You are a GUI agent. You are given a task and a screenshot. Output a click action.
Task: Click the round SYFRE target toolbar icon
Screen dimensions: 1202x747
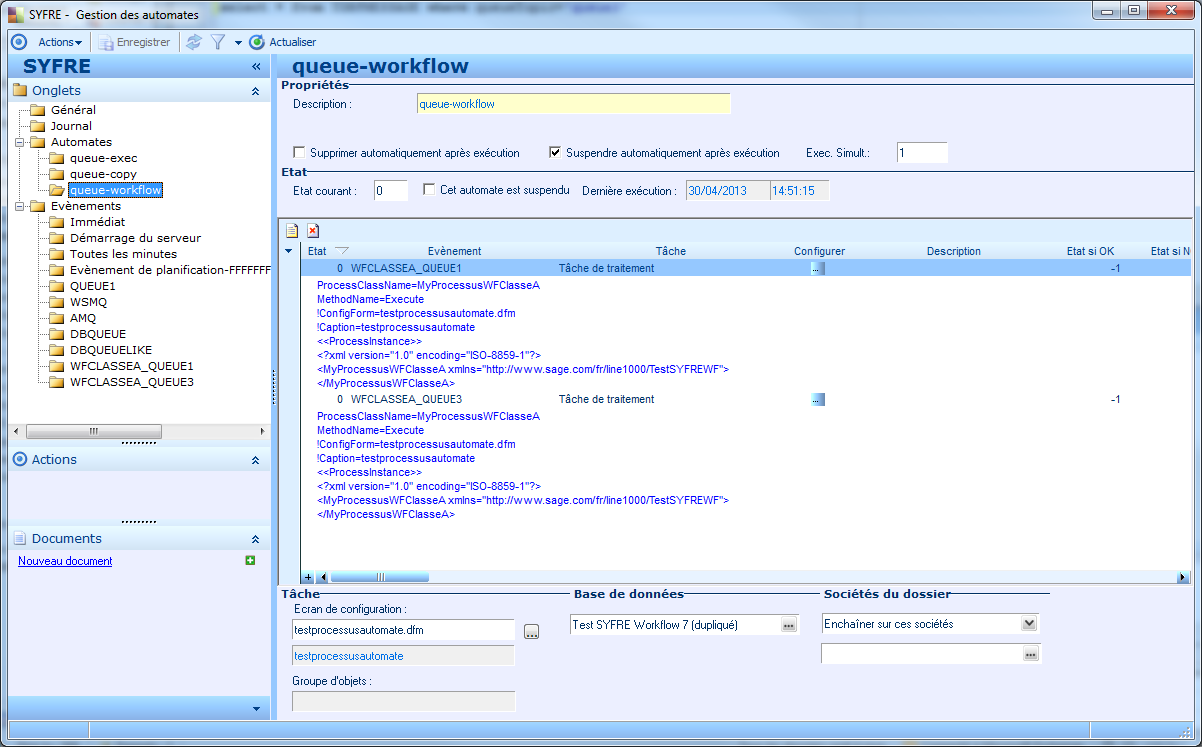[x=18, y=42]
